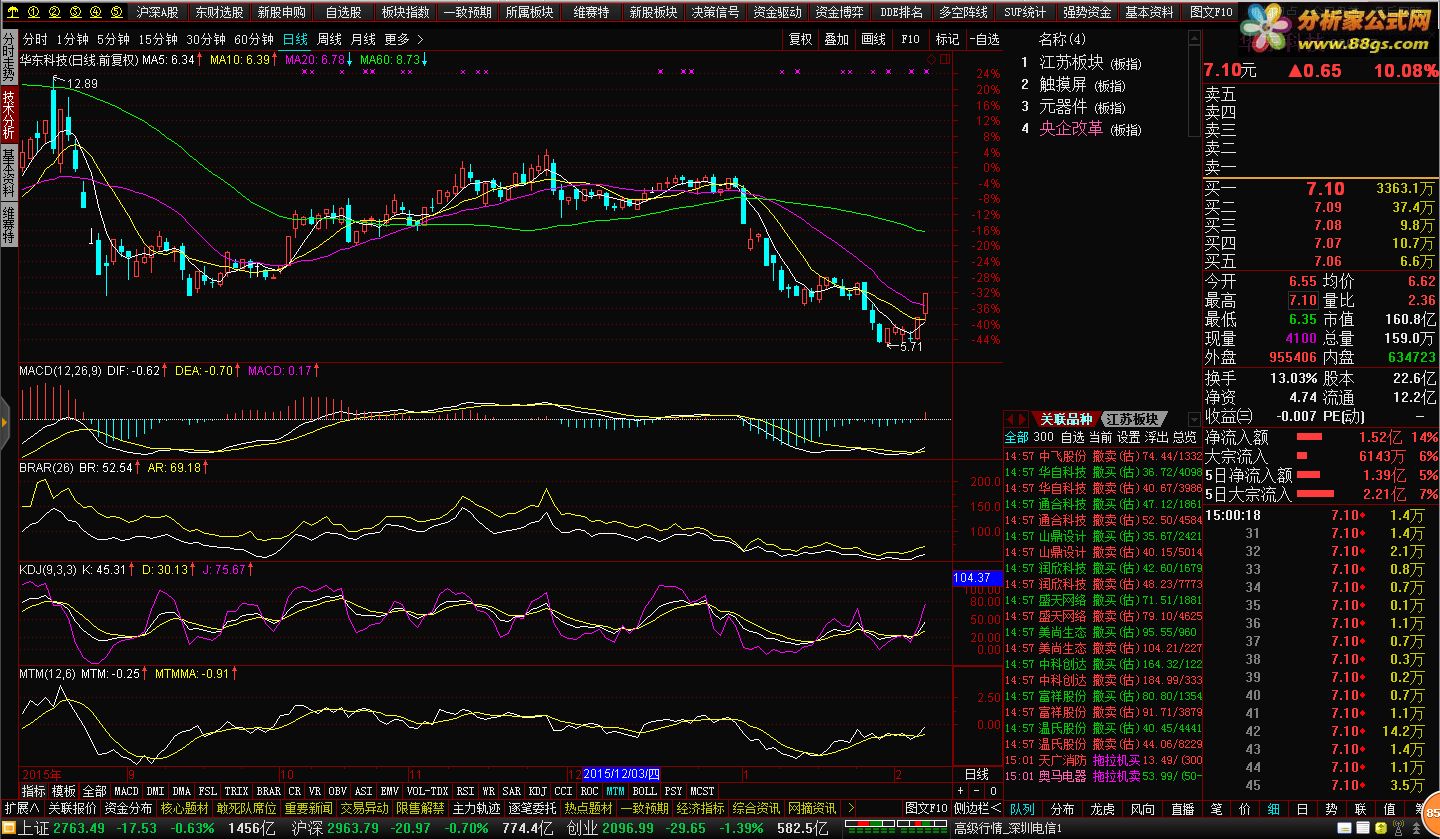The width and height of the screenshot is (1440, 839).
Task: Select the MACD indicator tab
Action: [126, 791]
